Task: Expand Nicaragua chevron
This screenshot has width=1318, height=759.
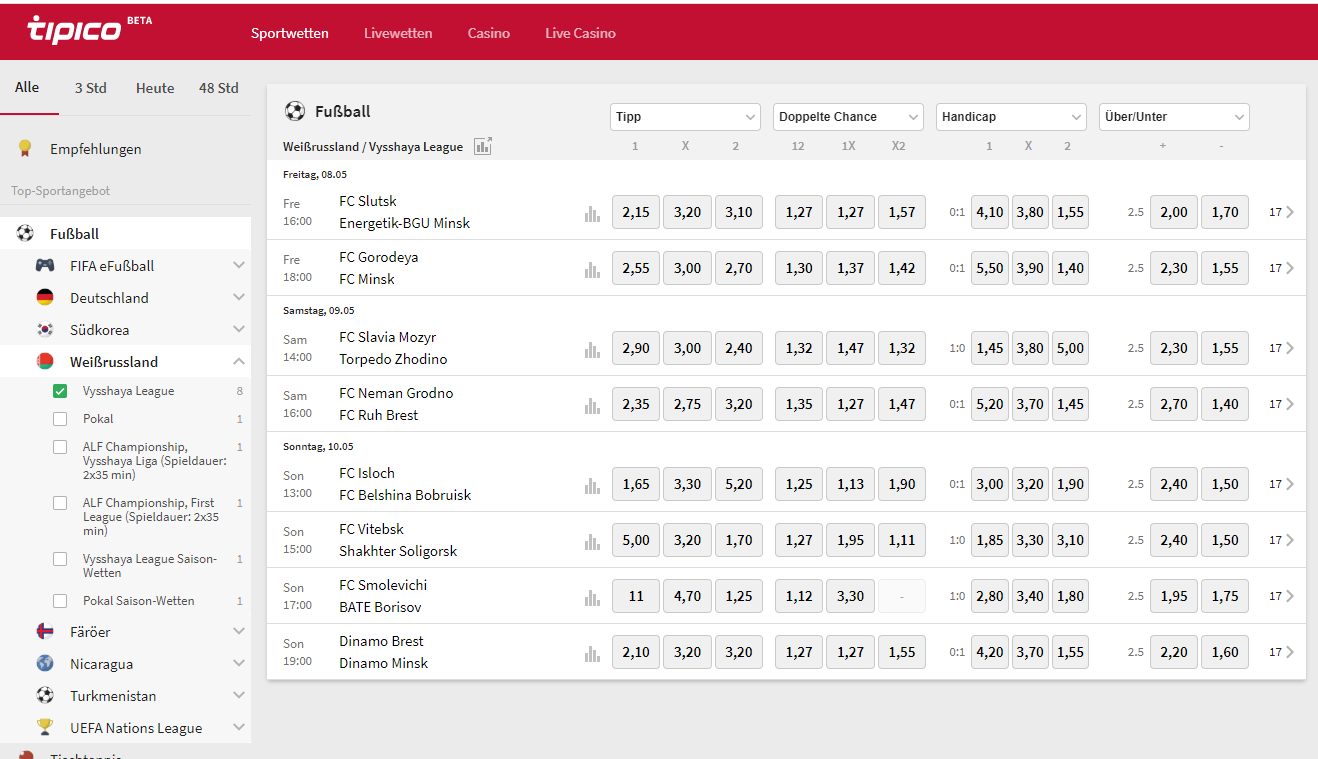Action: (239, 663)
